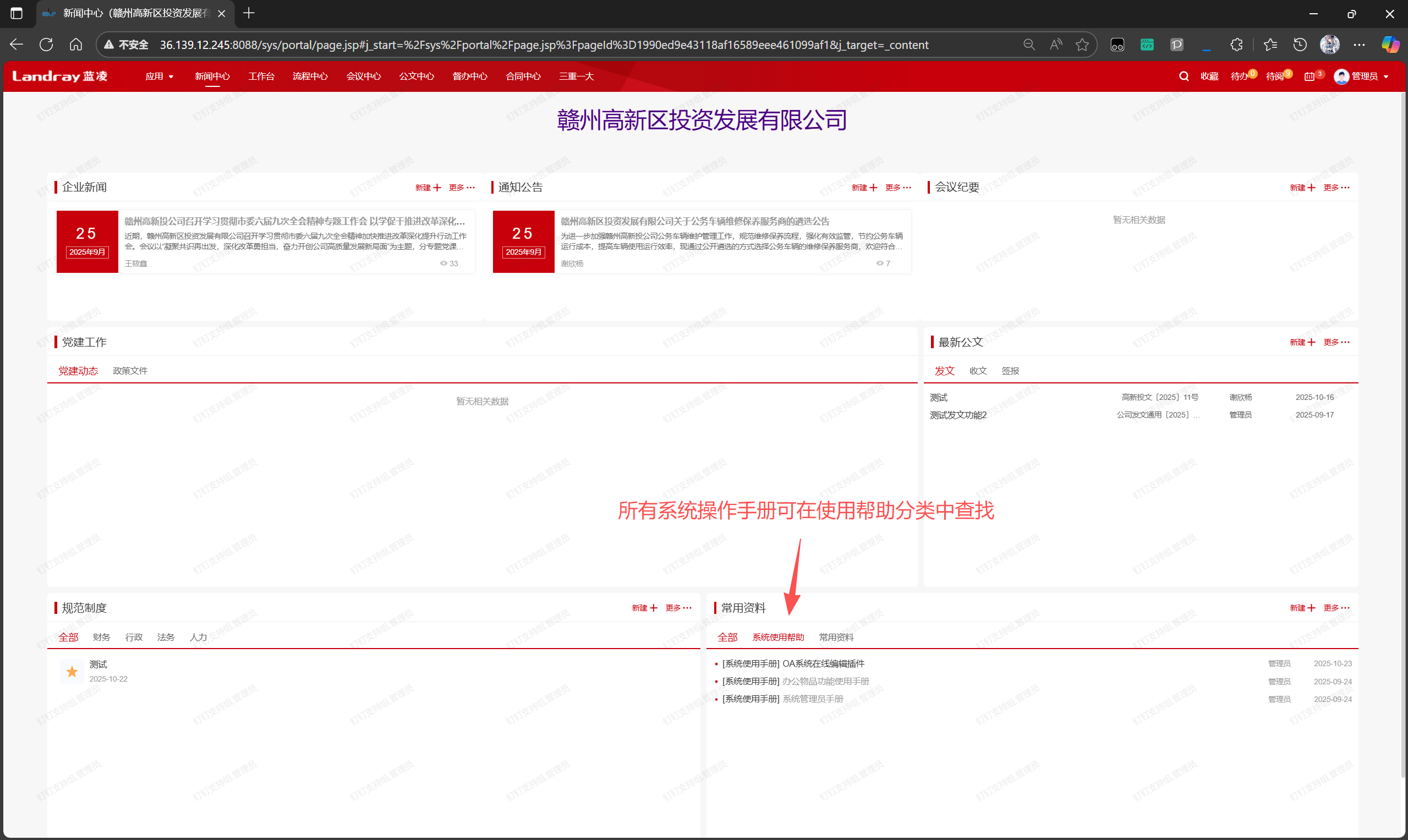This screenshot has height=840, width=1408.
Task: Open the Copilot icon in browser toolbar
Action: click(1390, 45)
